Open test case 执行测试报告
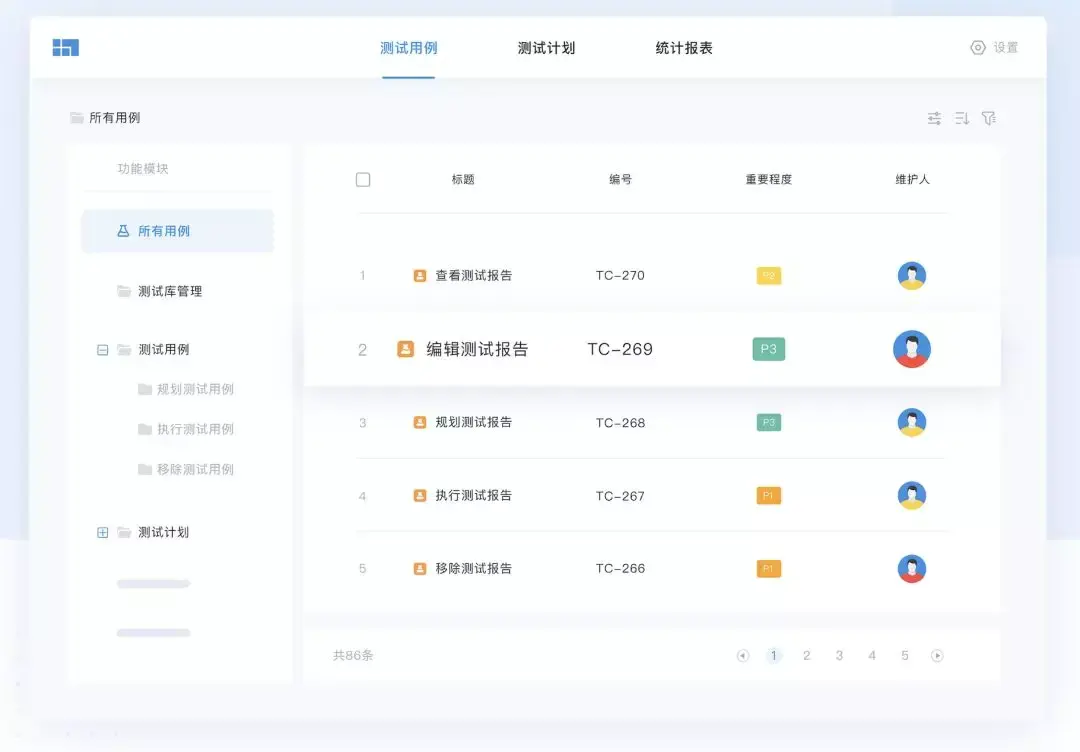Screen dimensions: 1080x752 pos(474,495)
